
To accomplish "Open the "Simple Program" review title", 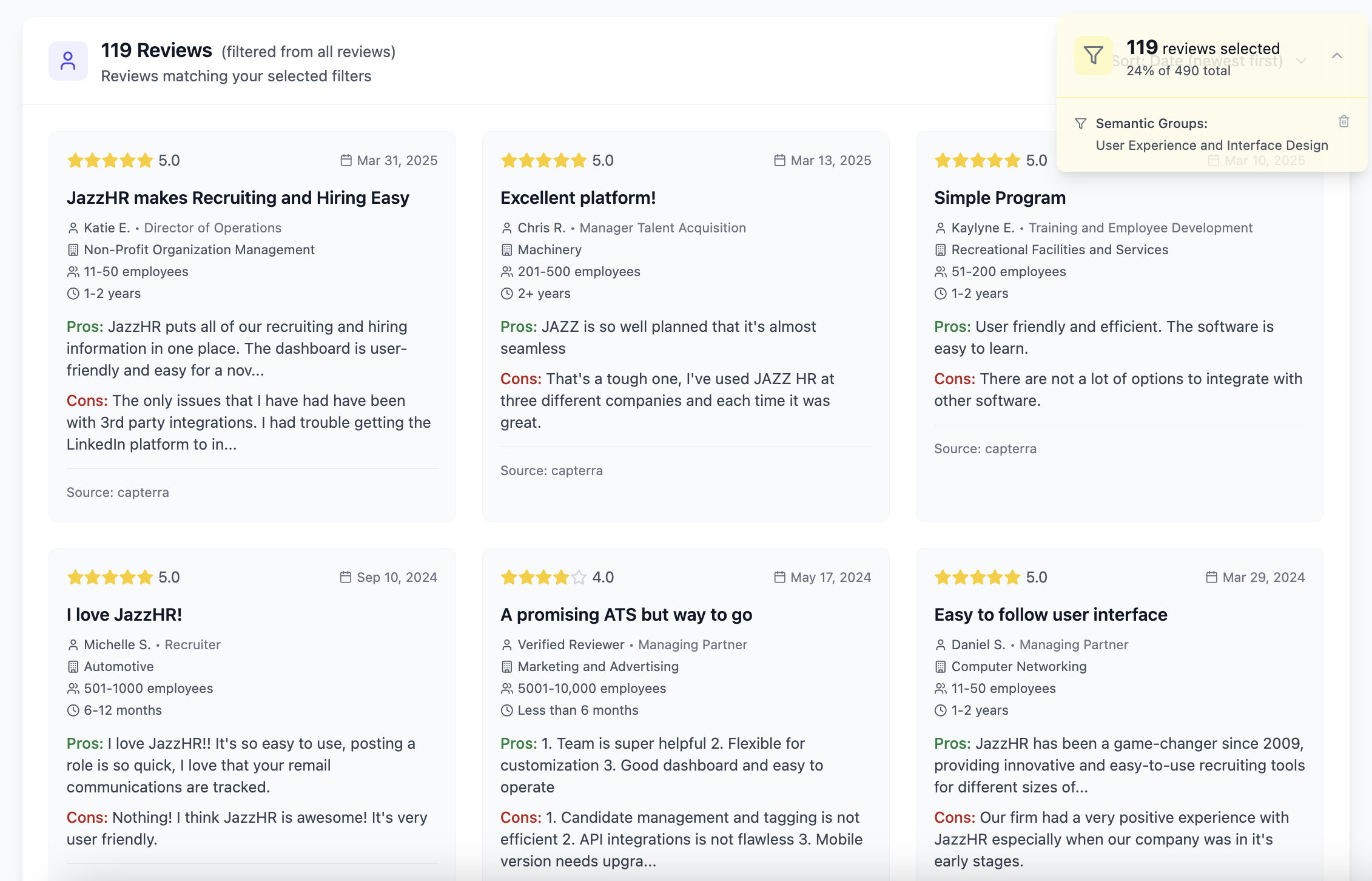I will [x=1000, y=198].
